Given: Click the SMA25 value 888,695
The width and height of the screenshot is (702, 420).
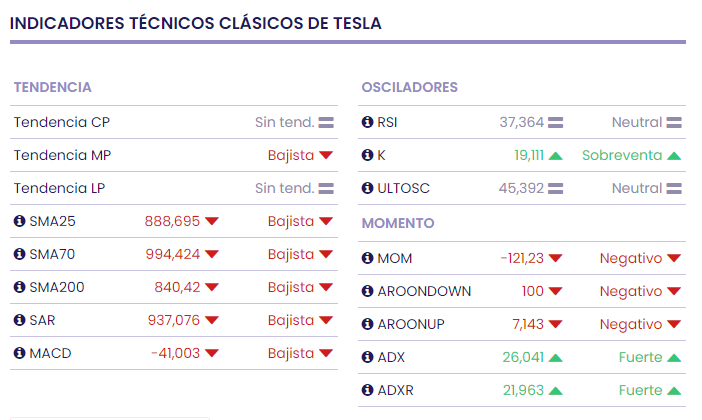Looking at the screenshot, I should 172,221.
